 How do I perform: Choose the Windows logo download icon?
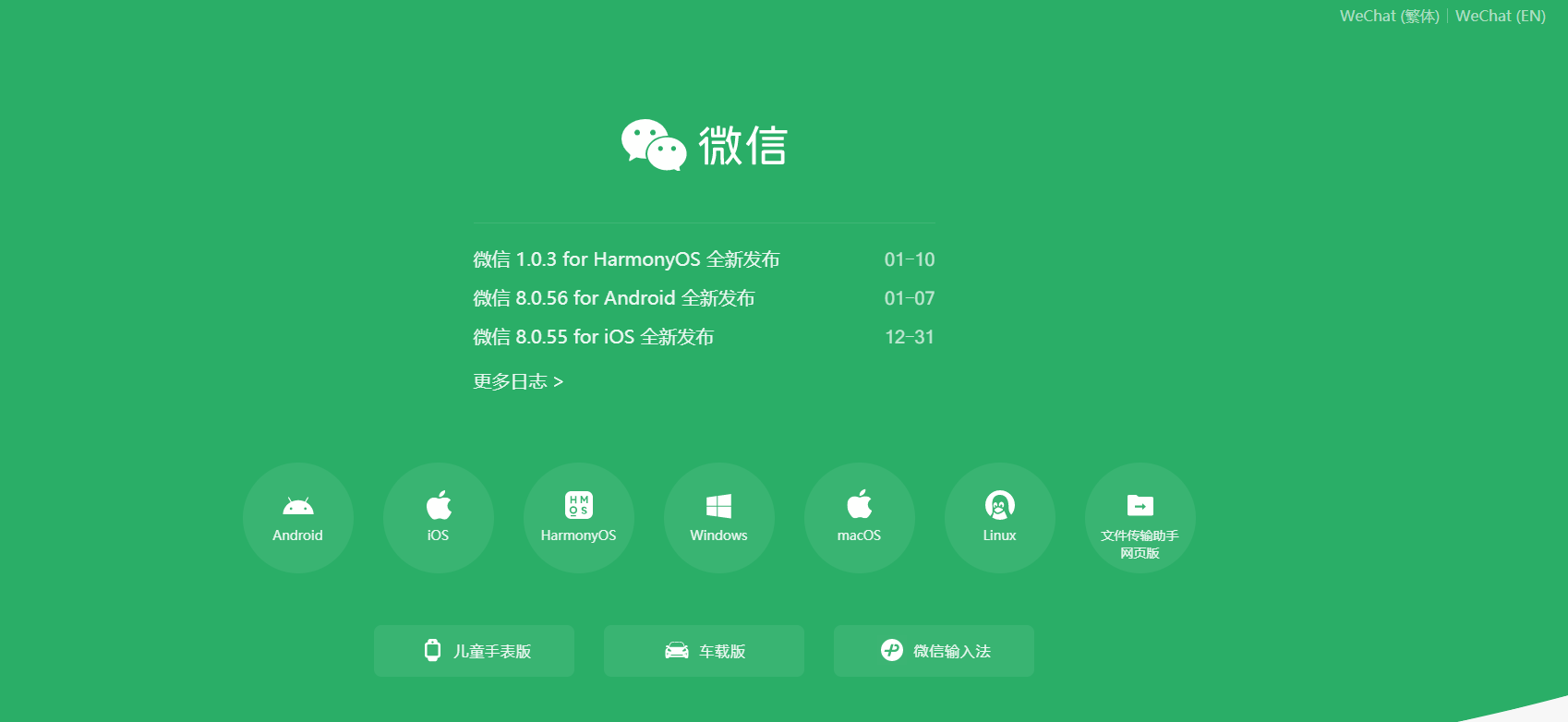point(718,506)
